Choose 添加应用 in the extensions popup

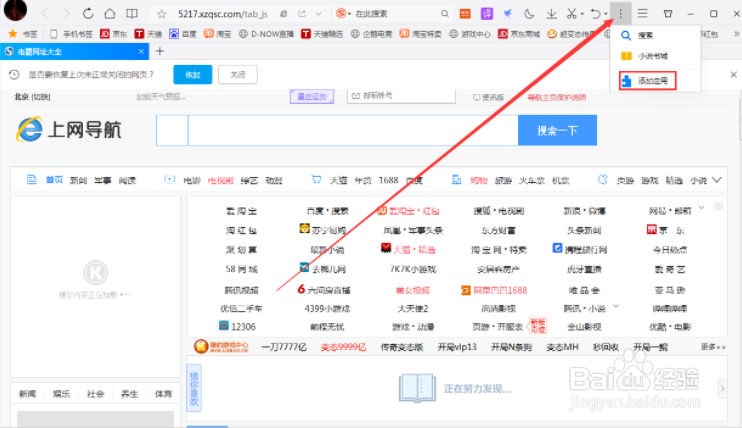tap(647, 81)
